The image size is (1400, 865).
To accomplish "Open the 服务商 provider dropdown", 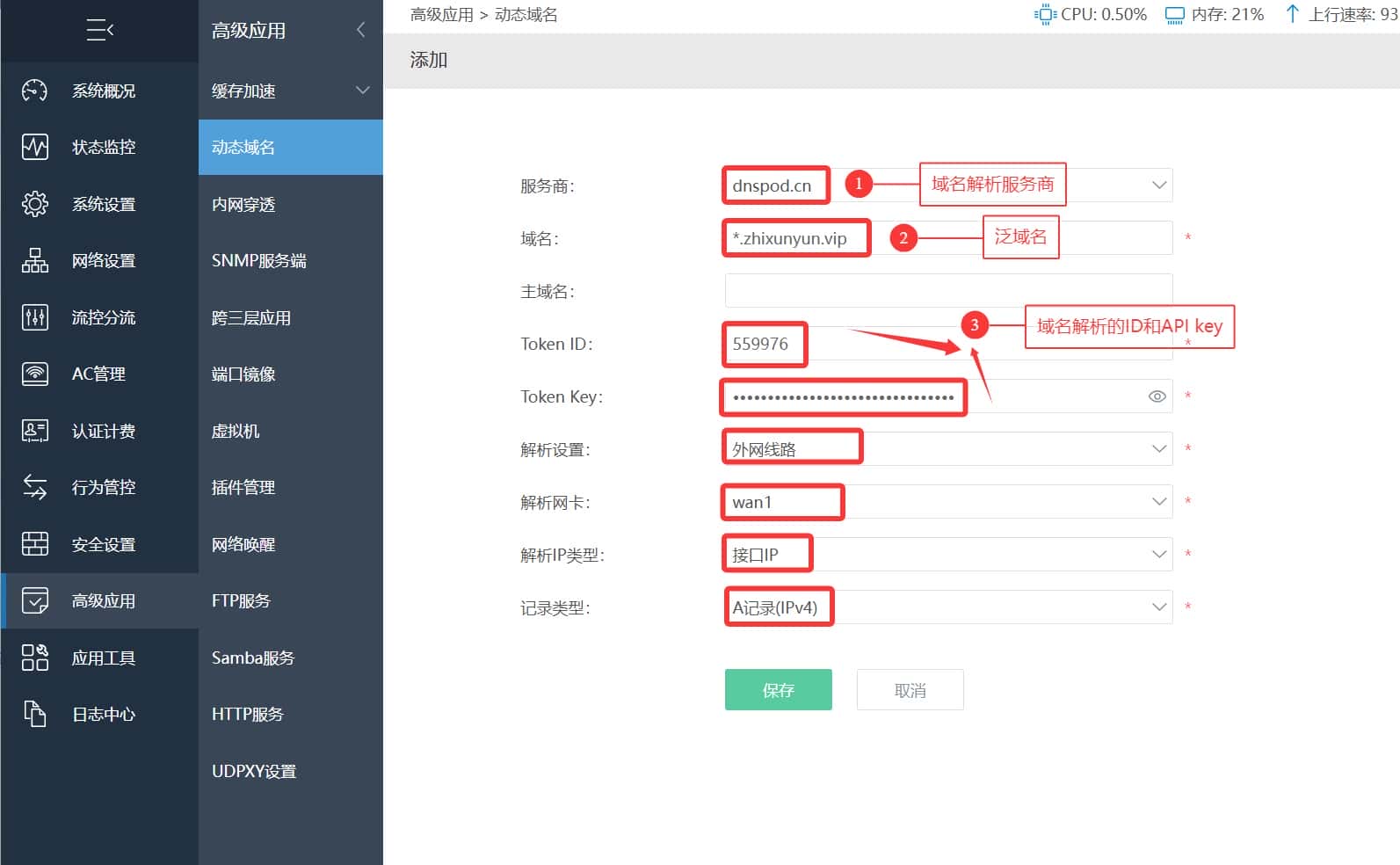I will (1158, 185).
